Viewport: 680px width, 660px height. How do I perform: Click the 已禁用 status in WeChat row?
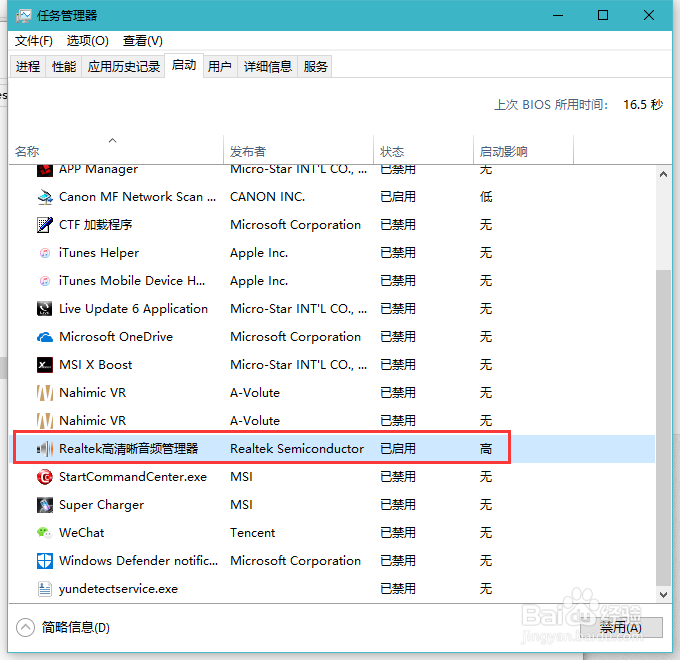[x=398, y=533]
